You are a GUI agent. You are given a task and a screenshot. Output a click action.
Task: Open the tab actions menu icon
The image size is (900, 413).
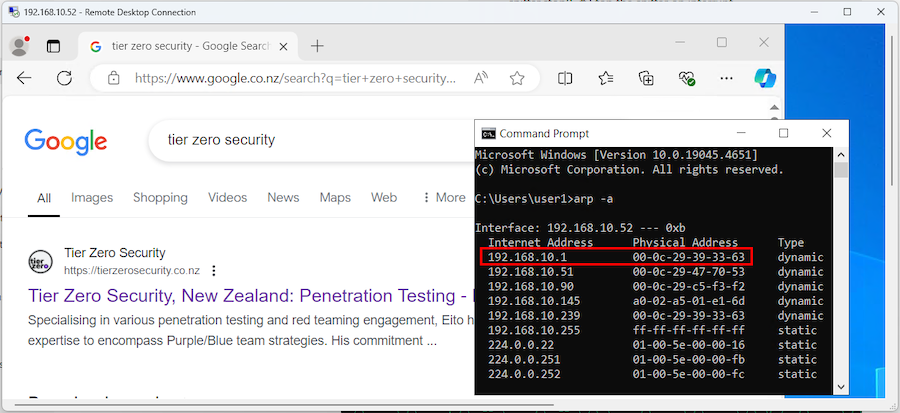(x=53, y=46)
